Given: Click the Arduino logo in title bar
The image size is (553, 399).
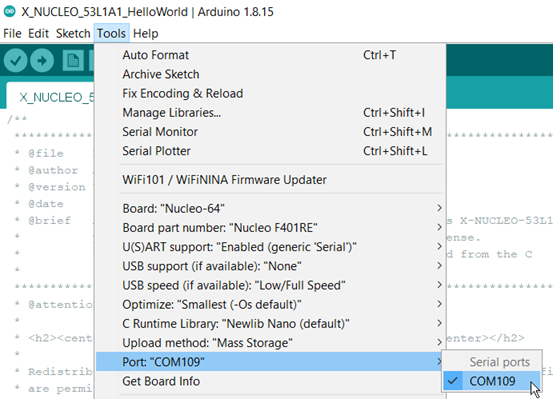Looking at the screenshot, I should (10, 12).
